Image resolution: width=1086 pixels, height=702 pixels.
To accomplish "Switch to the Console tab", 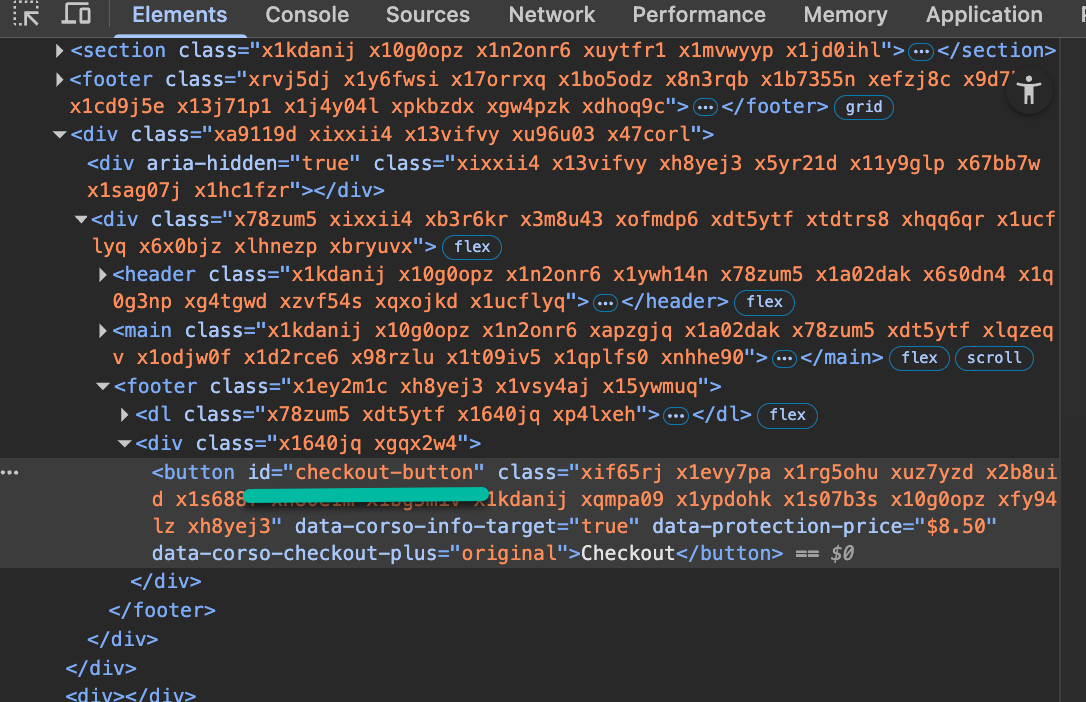I will [306, 15].
